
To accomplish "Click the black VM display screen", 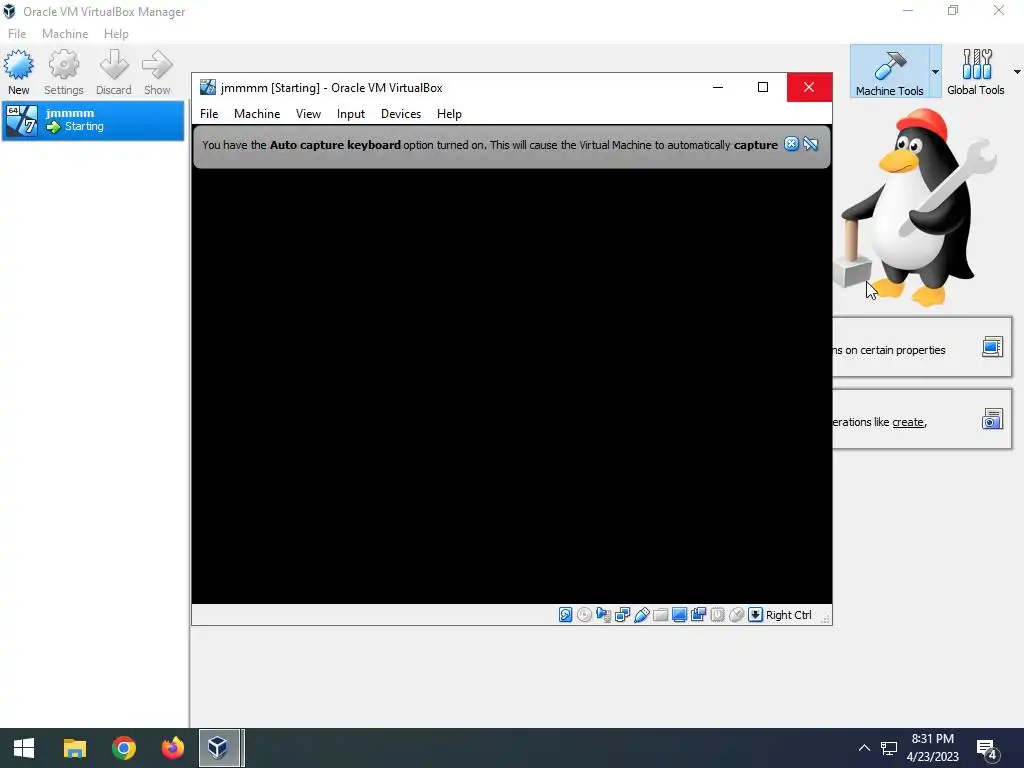I will pyautogui.click(x=511, y=385).
